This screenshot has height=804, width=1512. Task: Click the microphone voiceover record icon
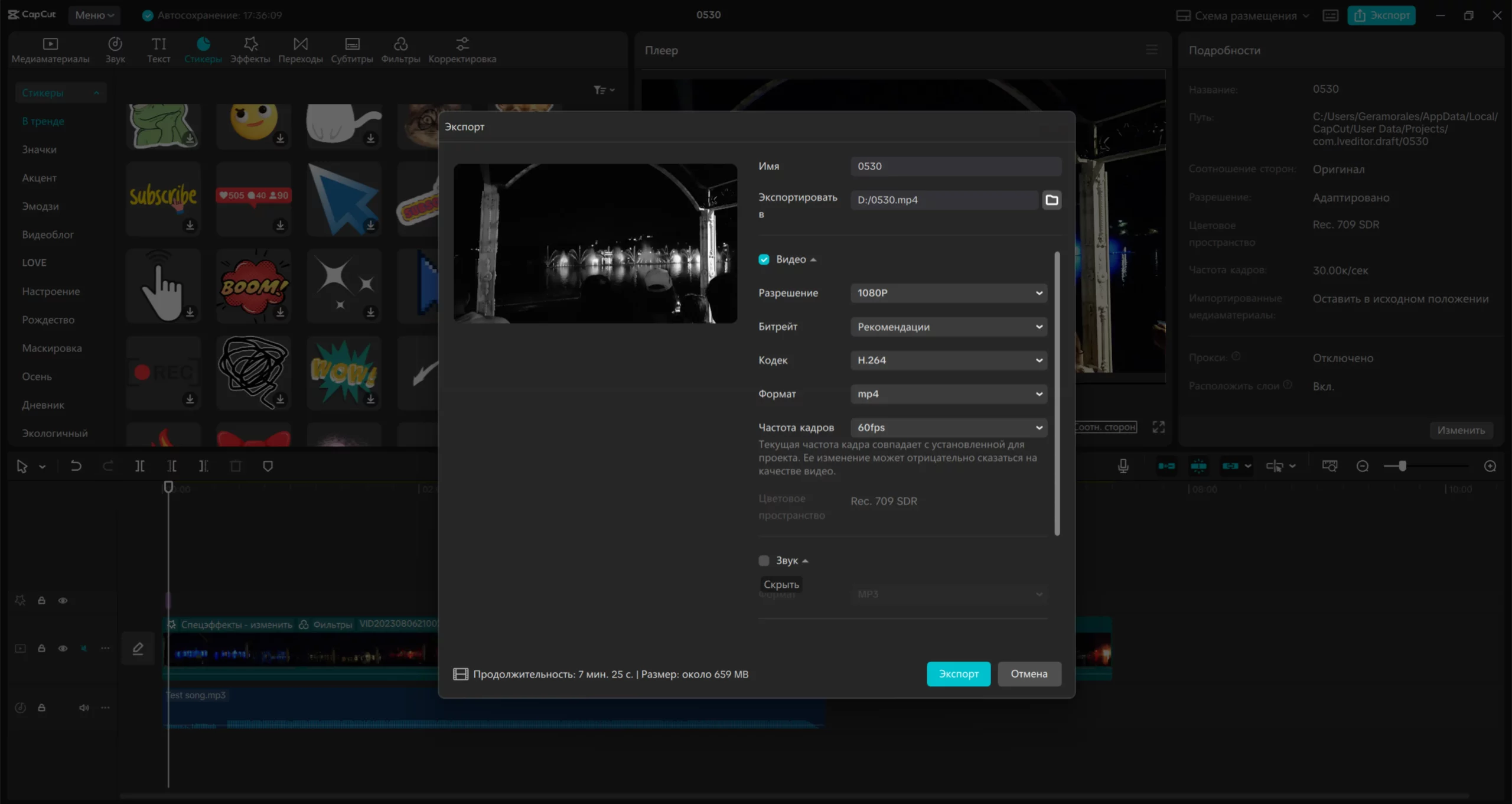[x=1123, y=466]
